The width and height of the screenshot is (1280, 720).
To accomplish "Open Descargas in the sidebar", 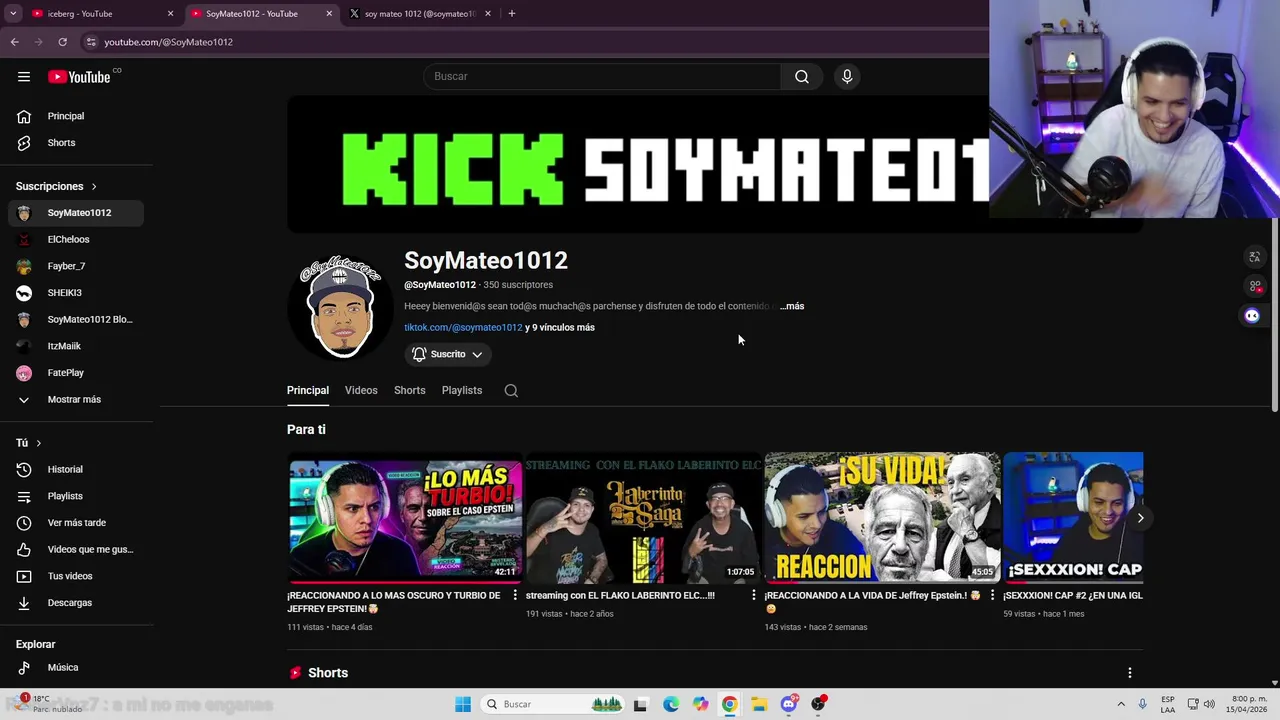I will click(x=76, y=603).
